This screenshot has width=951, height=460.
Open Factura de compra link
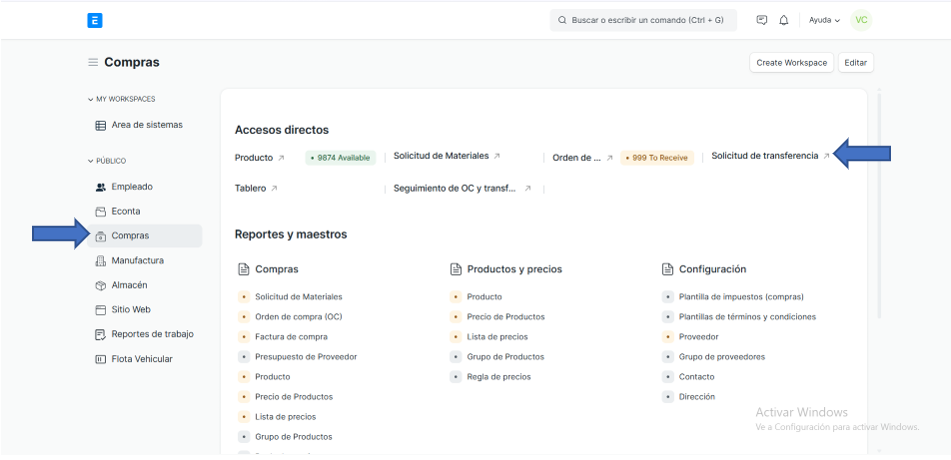click(292, 337)
